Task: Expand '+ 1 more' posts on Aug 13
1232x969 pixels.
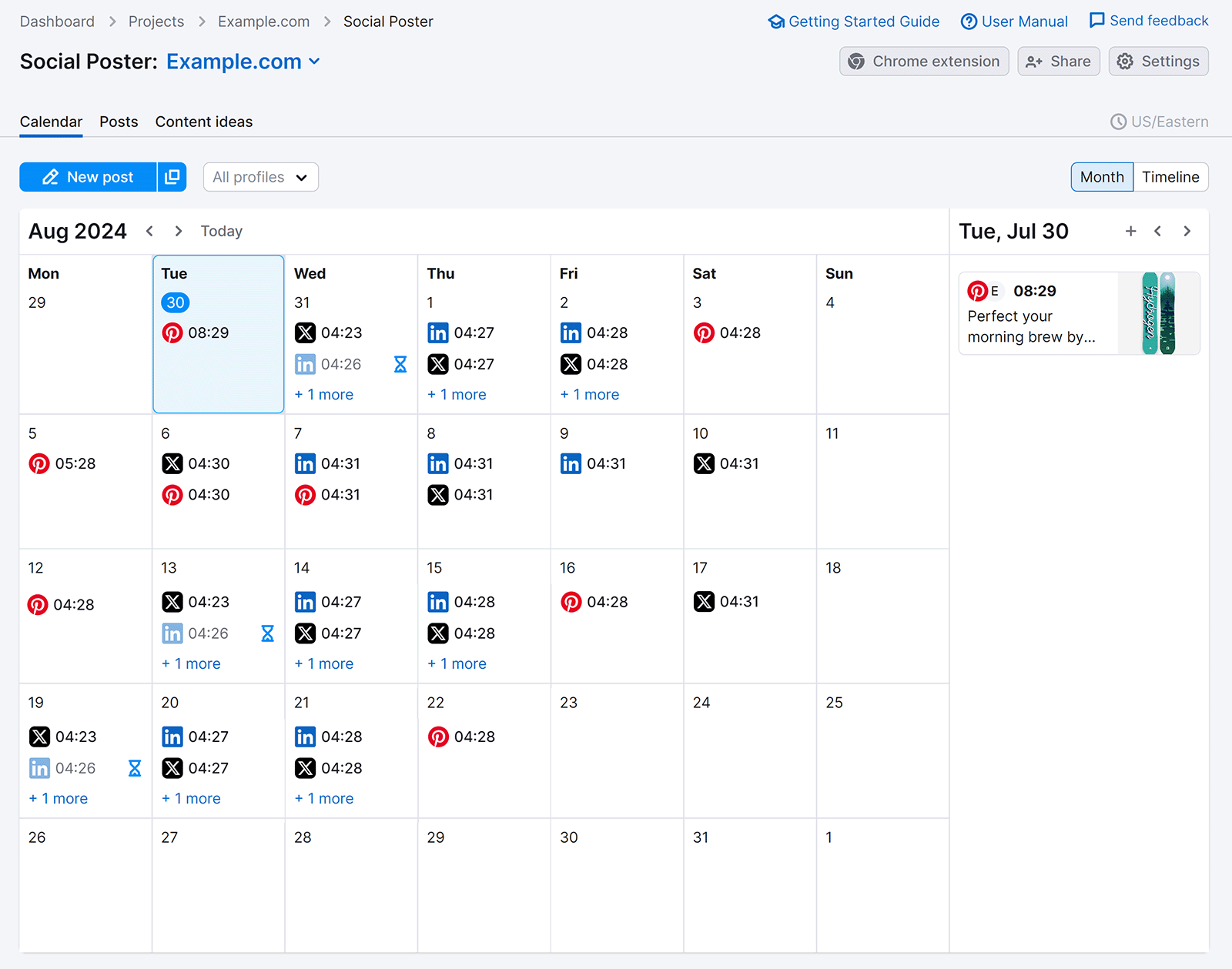Action: point(191,663)
